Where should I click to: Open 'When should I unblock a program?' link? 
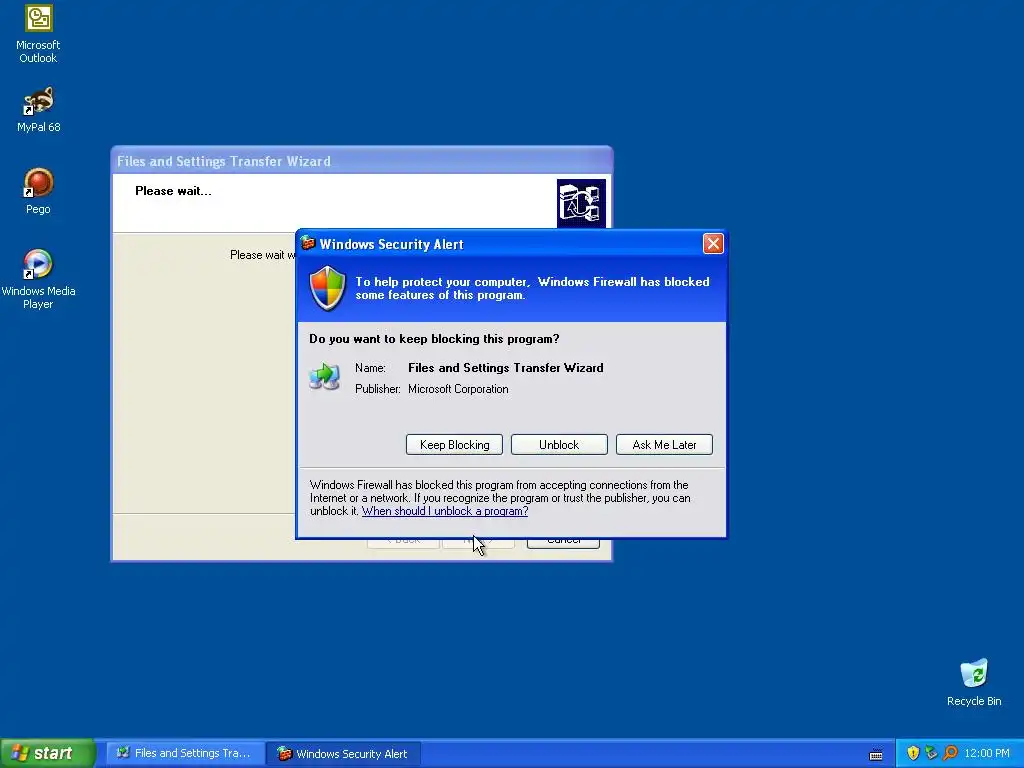445,511
